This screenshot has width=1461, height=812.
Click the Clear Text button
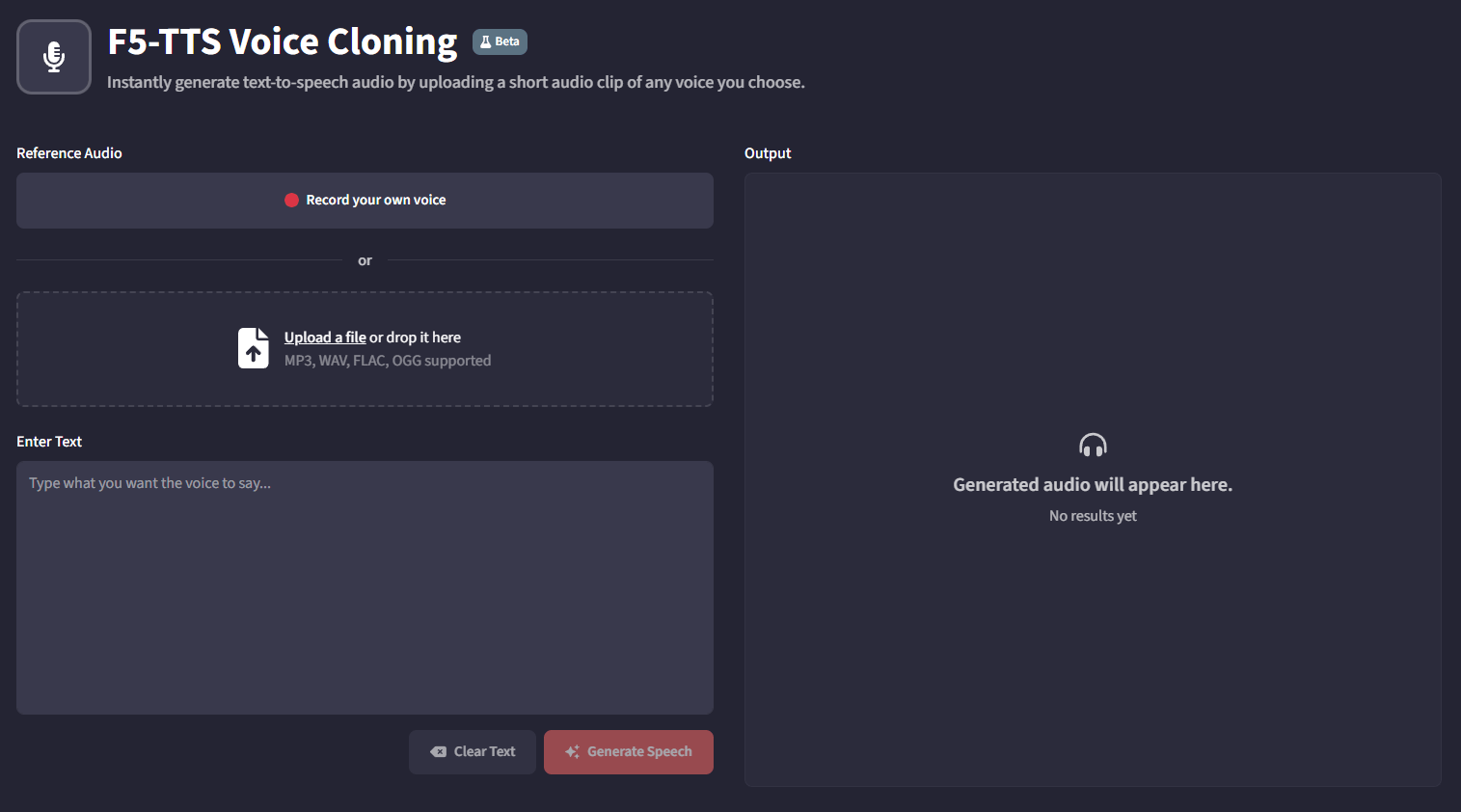[473, 752]
